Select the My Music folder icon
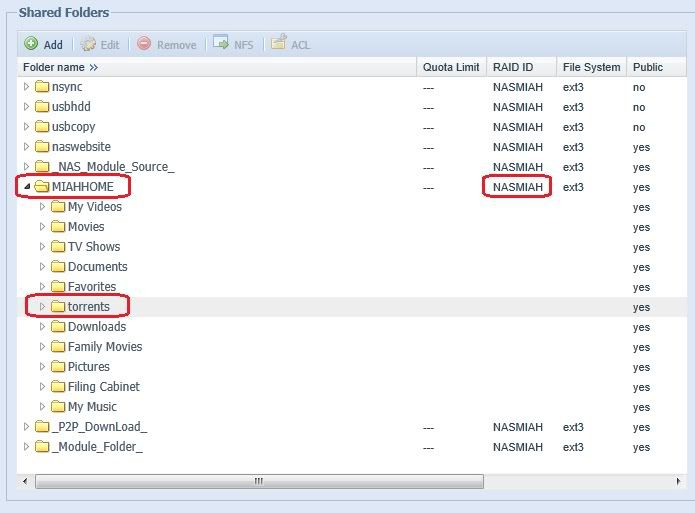The image size is (695, 513). (58, 406)
